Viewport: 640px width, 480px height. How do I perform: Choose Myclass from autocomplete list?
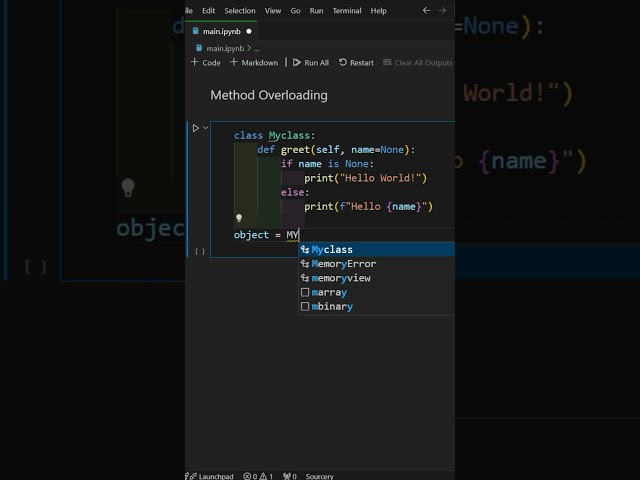point(376,249)
